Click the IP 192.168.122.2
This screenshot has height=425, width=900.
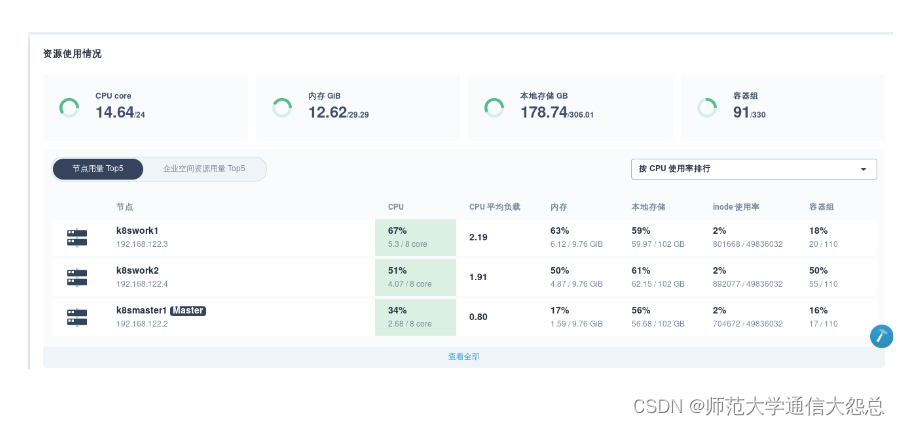point(142,324)
